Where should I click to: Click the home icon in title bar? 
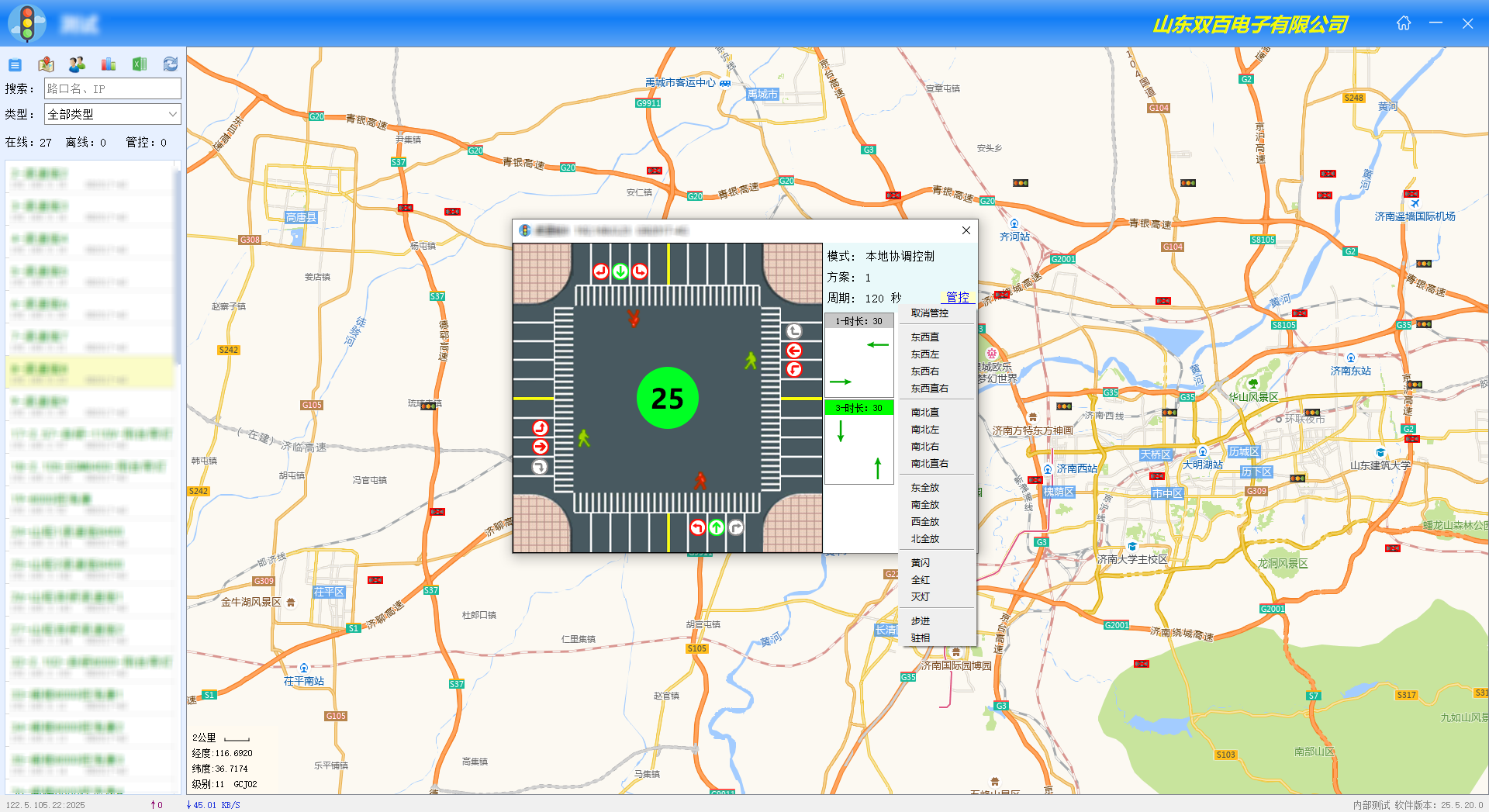click(x=1403, y=23)
